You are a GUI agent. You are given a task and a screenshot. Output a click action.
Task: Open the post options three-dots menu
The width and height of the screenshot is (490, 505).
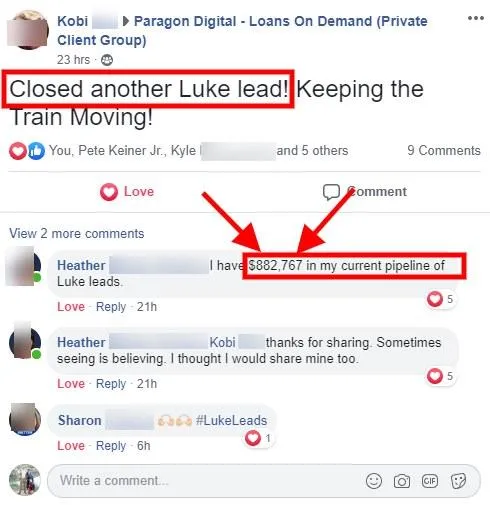(476, 18)
